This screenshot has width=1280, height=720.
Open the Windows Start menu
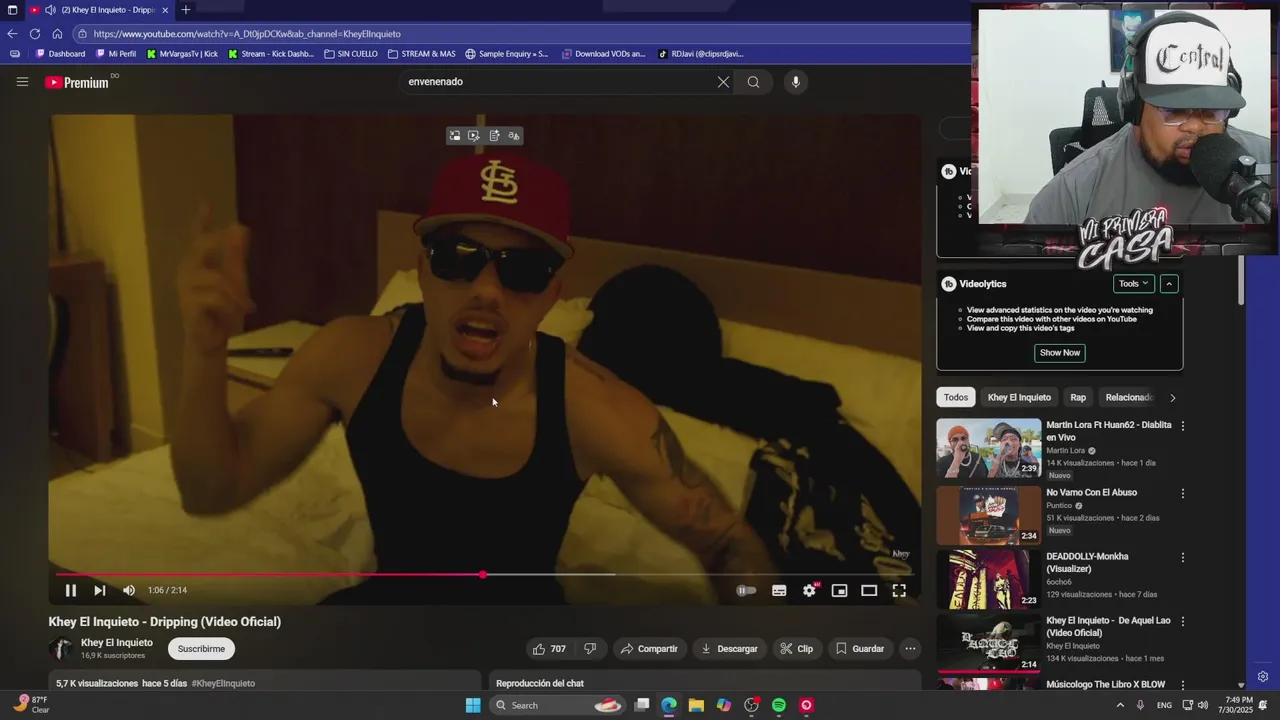[473, 705]
